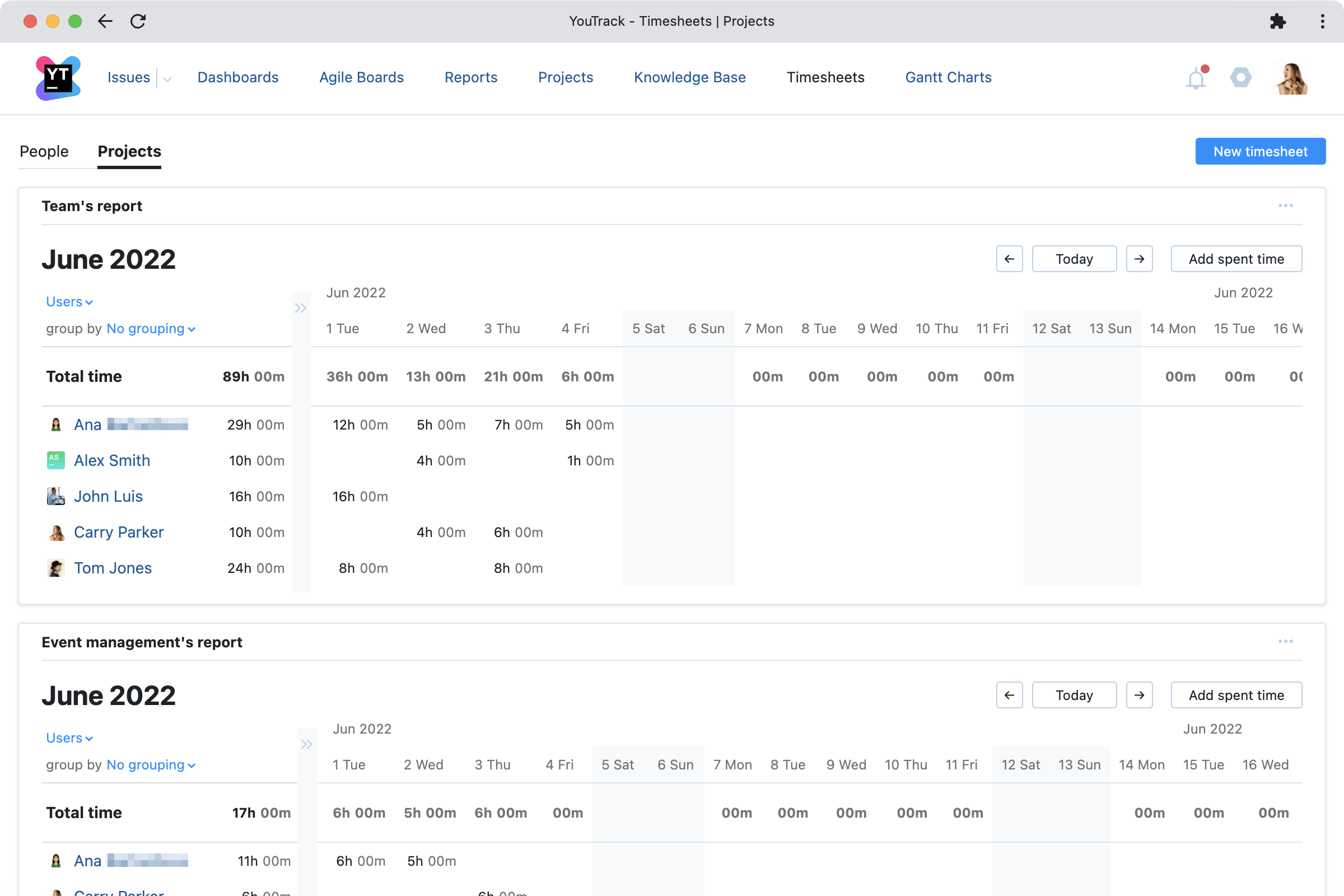Expand the Issues menu chevron
Viewport: 1344px width, 896px height.
pos(166,78)
